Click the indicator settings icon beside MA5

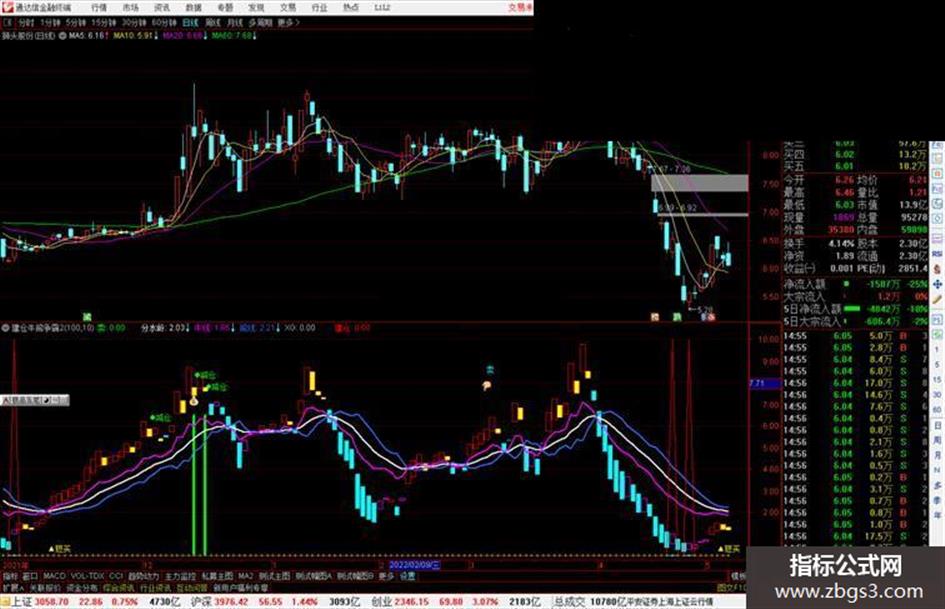tap(63, 36)
